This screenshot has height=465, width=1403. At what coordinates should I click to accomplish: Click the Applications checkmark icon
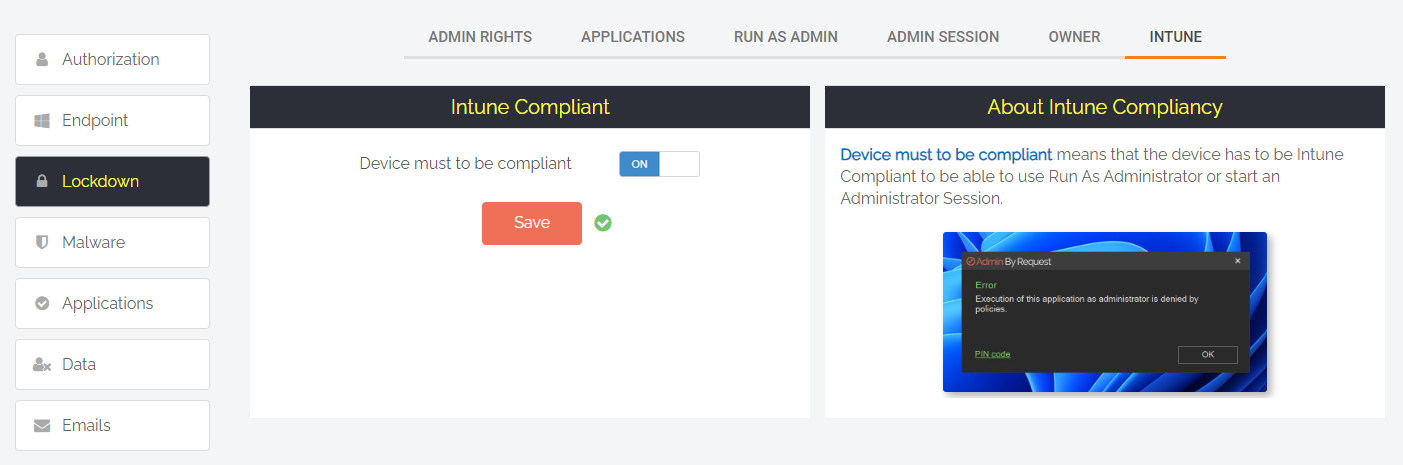pyautogui.click(x=42, y=303)
